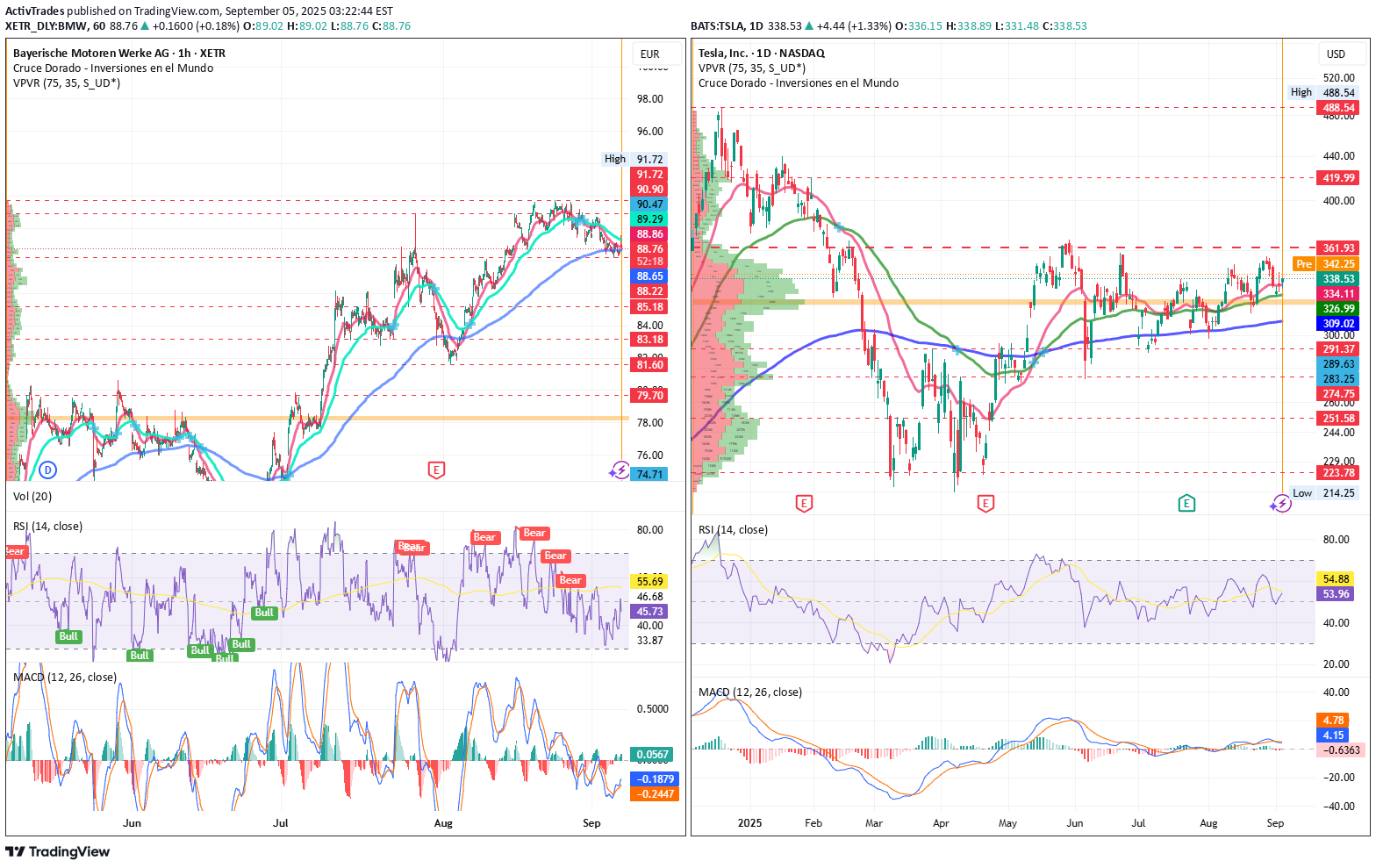Click the "Aug" label on BMW time axis
Screen dimensions: 1376x868
tap(443, 823)
